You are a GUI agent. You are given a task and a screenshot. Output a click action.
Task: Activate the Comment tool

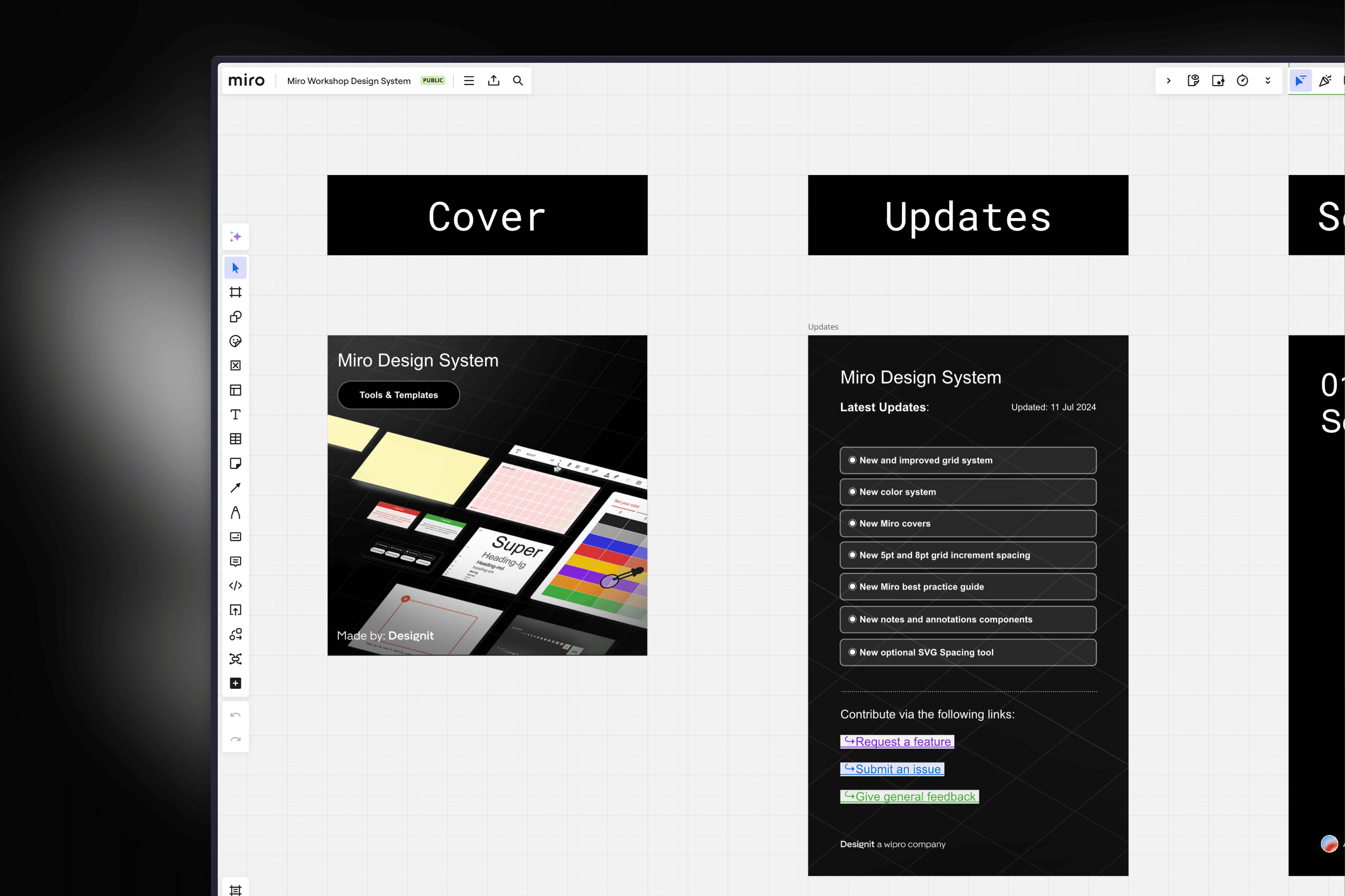tap(235, 562)
